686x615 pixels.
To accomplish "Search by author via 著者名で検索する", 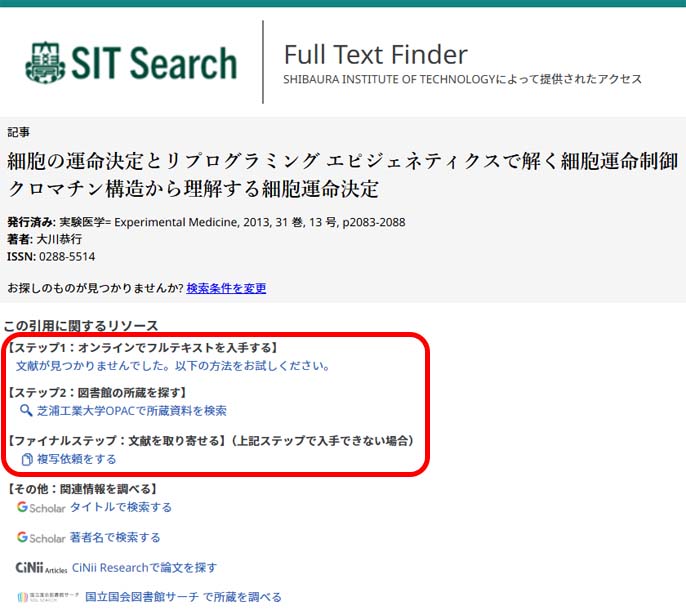I will (115, 538).
